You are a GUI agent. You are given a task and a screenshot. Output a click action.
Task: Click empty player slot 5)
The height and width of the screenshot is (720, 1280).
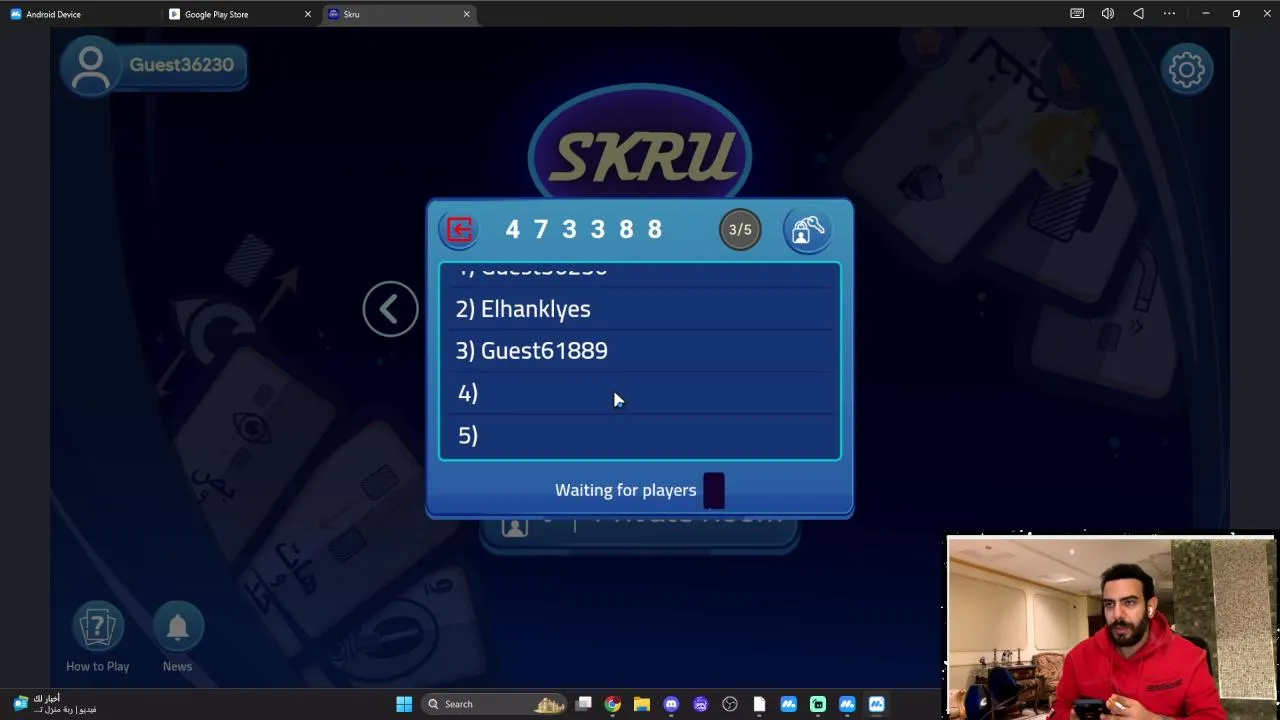coord(640,435)
